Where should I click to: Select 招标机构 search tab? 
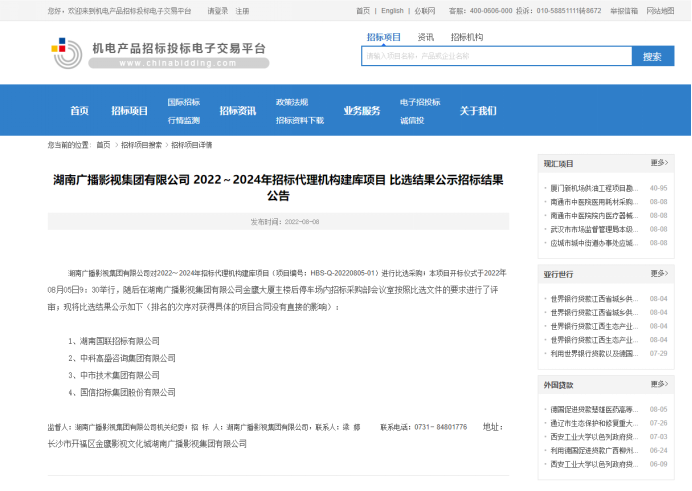pyautogui.click(x=466, y=37)
